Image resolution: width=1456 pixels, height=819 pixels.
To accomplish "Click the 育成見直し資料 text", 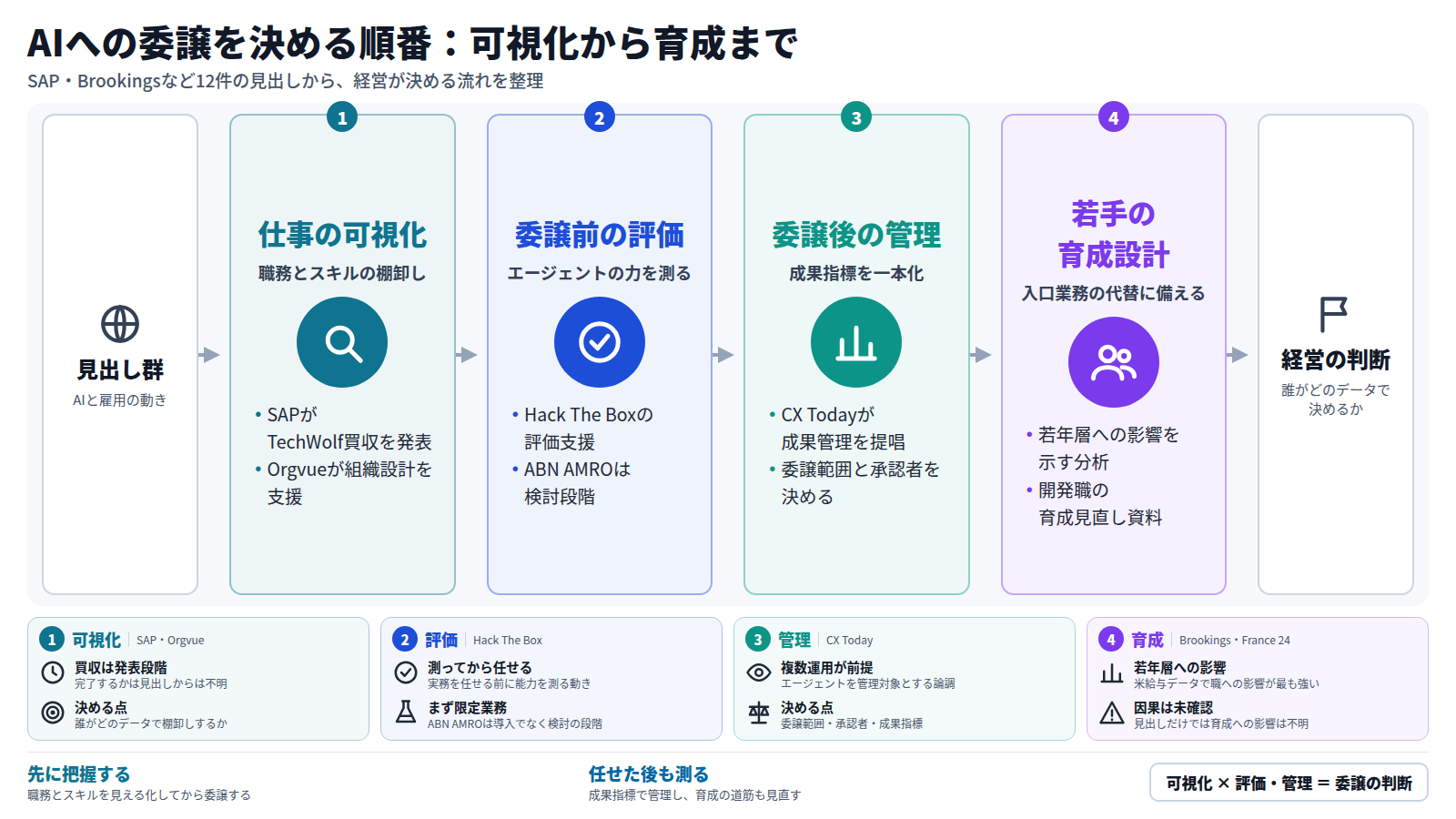I will (x=1100, y=518).
